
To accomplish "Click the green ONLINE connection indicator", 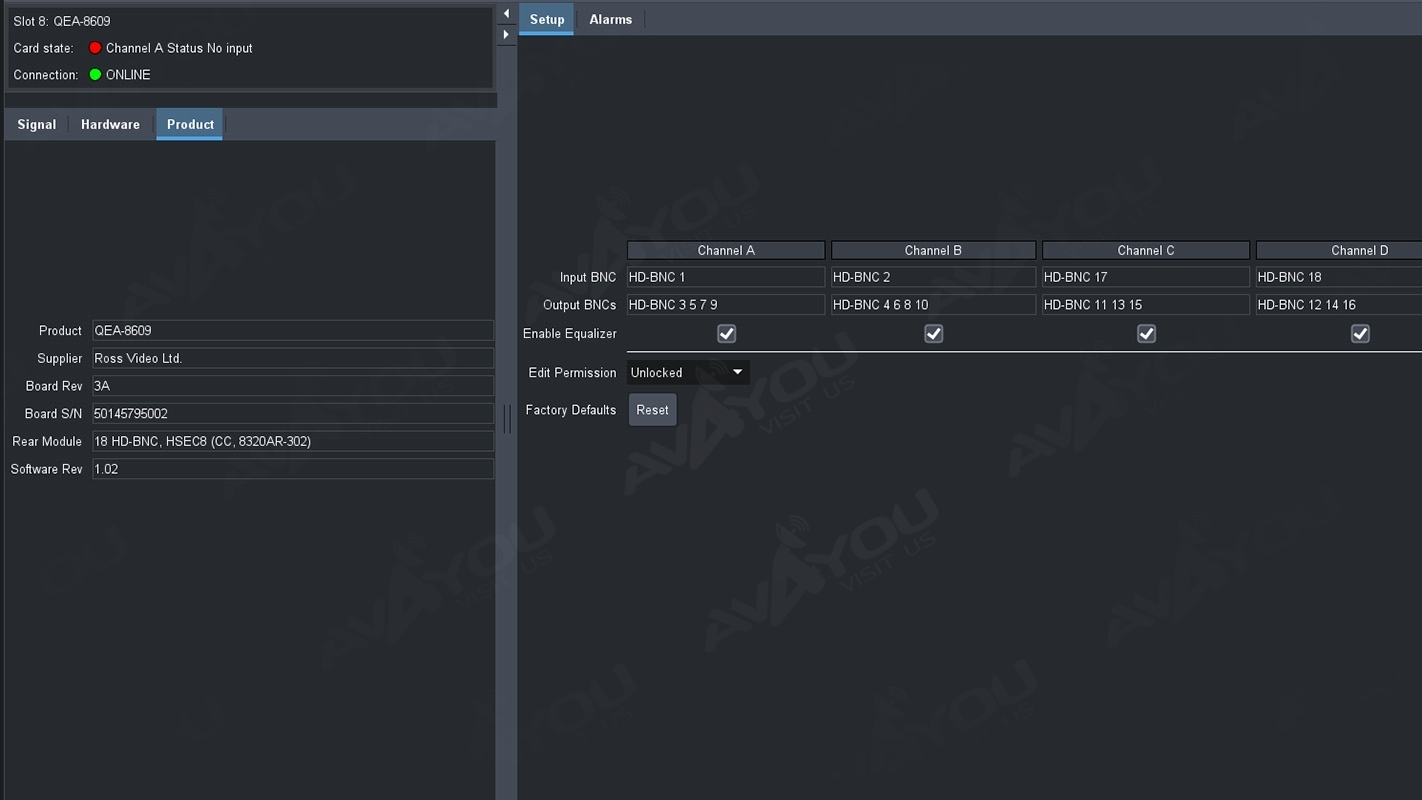I will [96, 75].
